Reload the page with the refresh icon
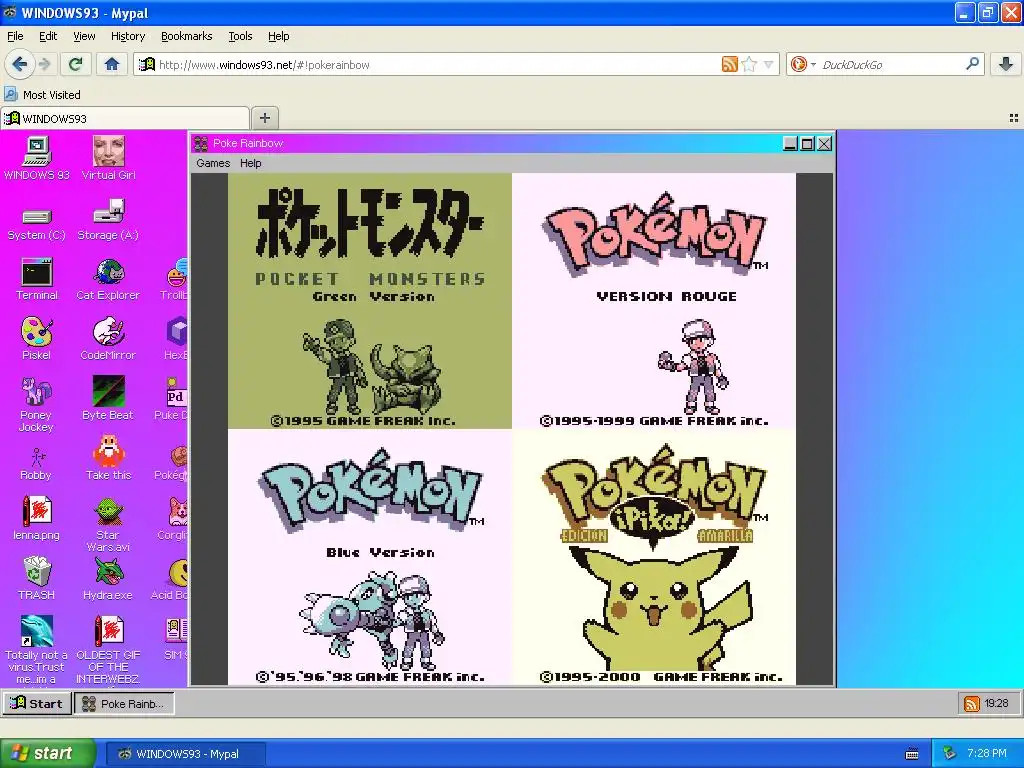 coord(75,64)
